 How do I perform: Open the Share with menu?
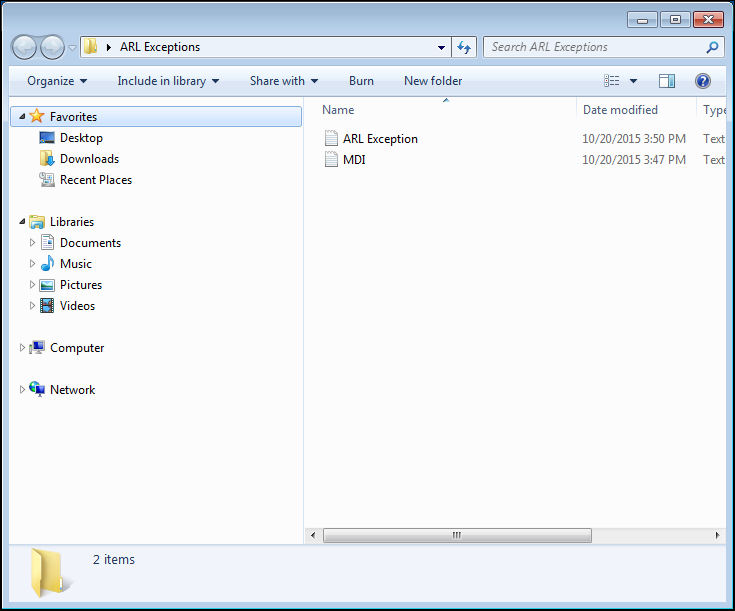[x=284, y=81]
